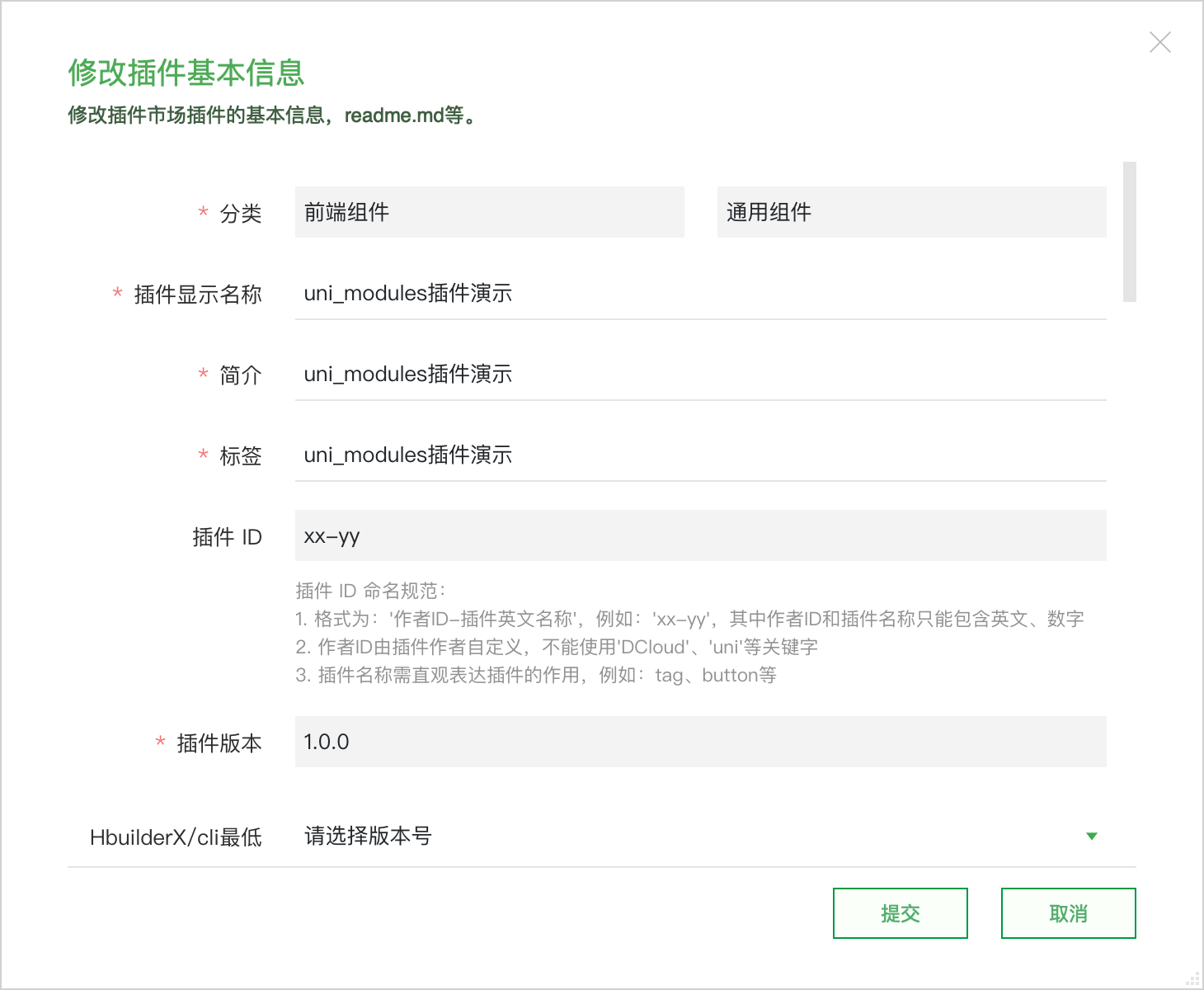
Task: Click the 提交 button to submit
Action: 900,913
